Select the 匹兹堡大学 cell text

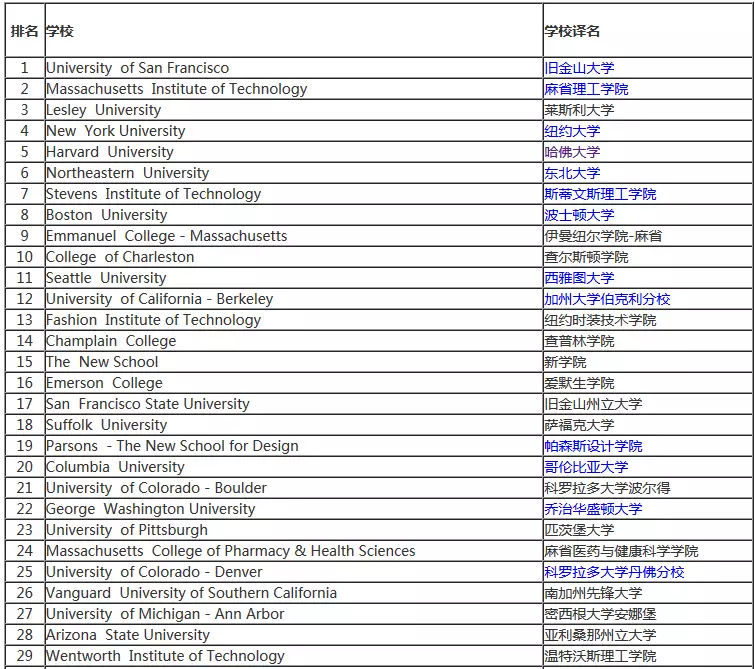click(579, 530)
